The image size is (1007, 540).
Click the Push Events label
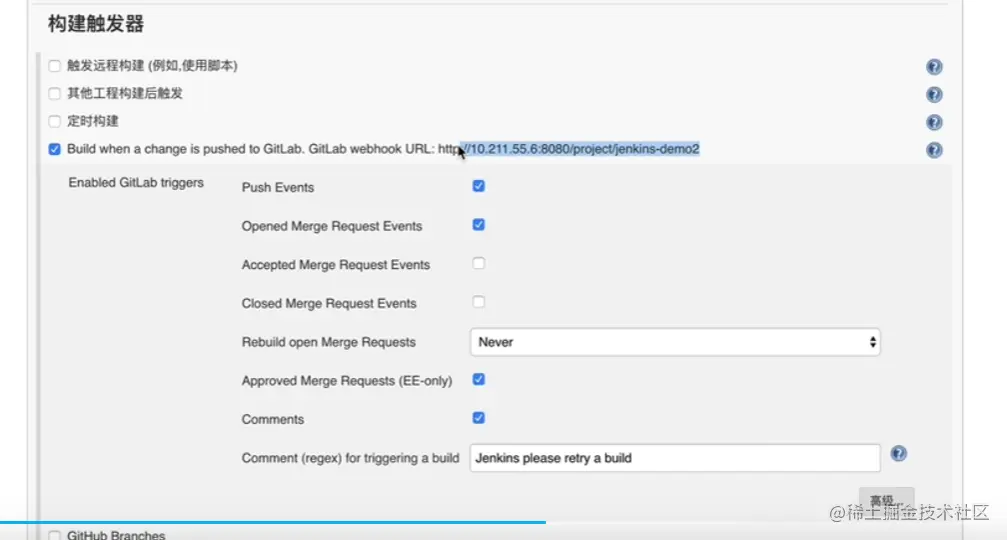[x=277, y=187]
